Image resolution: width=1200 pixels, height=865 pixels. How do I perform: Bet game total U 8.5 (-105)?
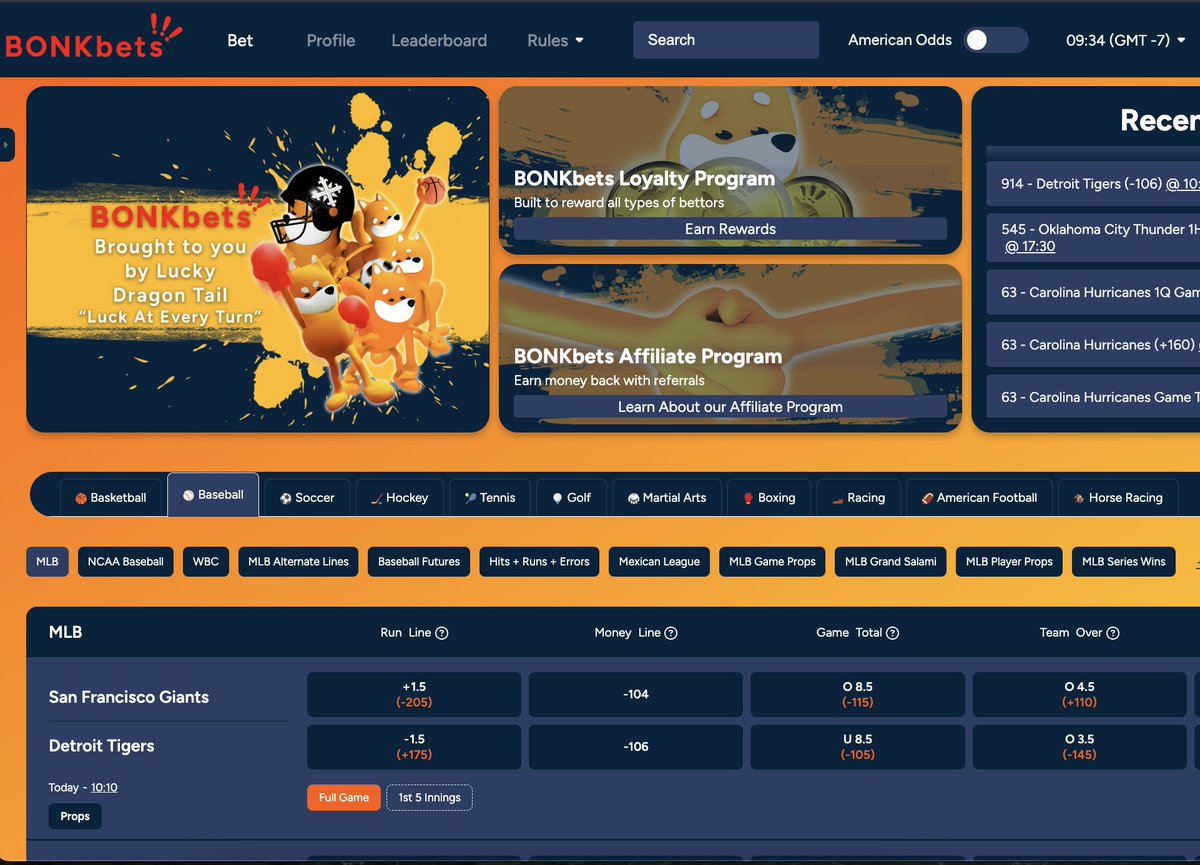858,746
